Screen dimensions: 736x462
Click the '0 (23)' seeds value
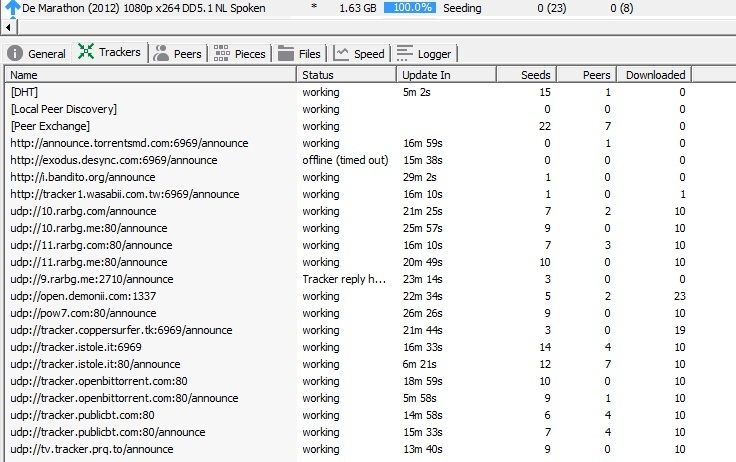[552, 8]
